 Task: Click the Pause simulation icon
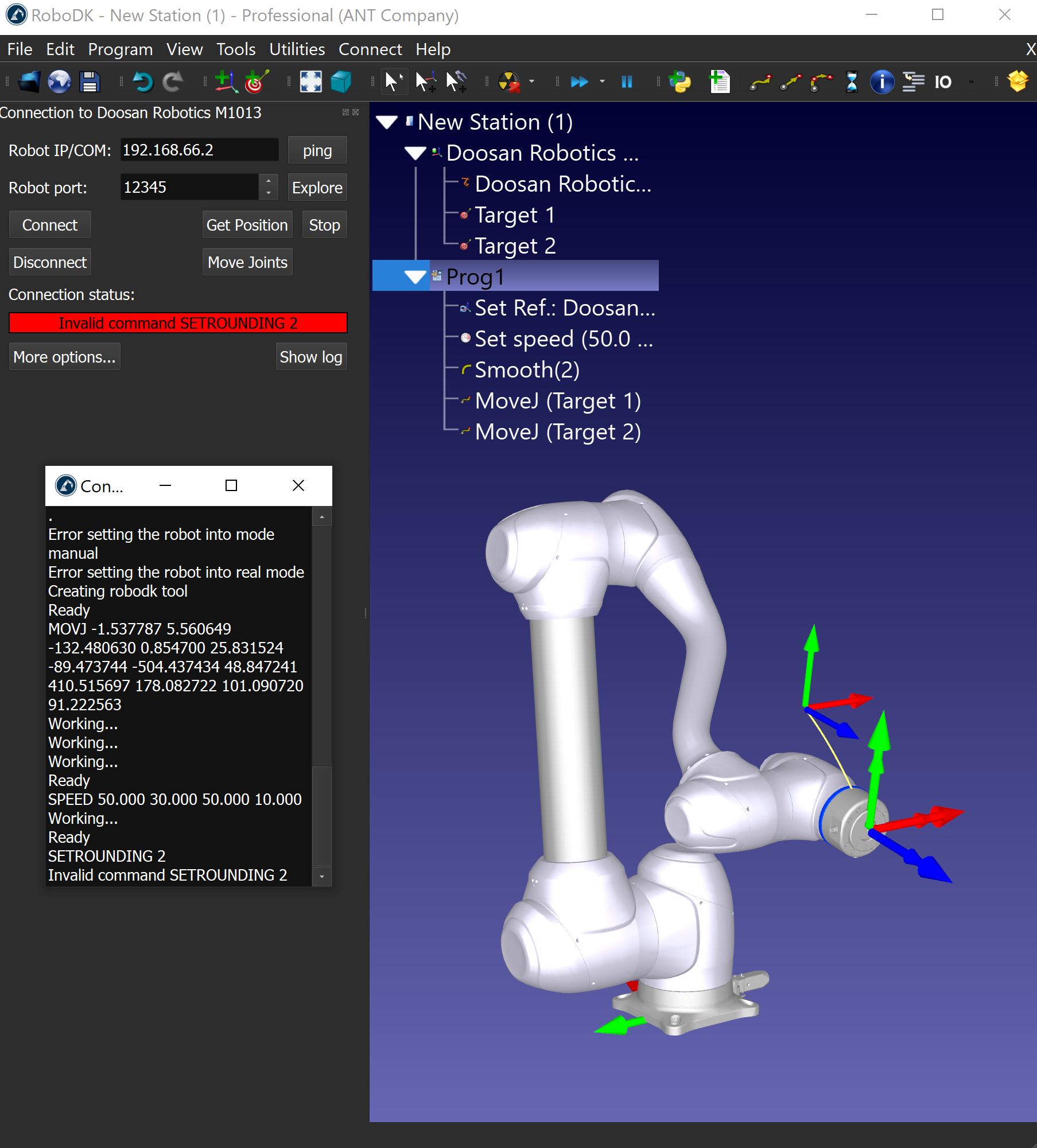click(627, 82)
